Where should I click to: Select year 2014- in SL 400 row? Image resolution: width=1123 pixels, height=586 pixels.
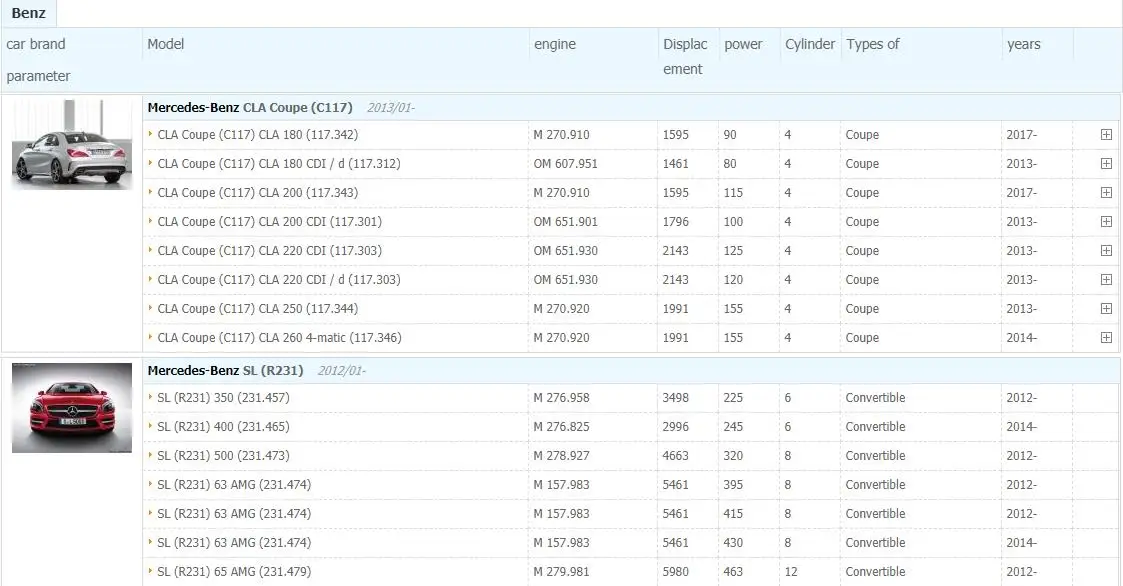point(1021,426)
